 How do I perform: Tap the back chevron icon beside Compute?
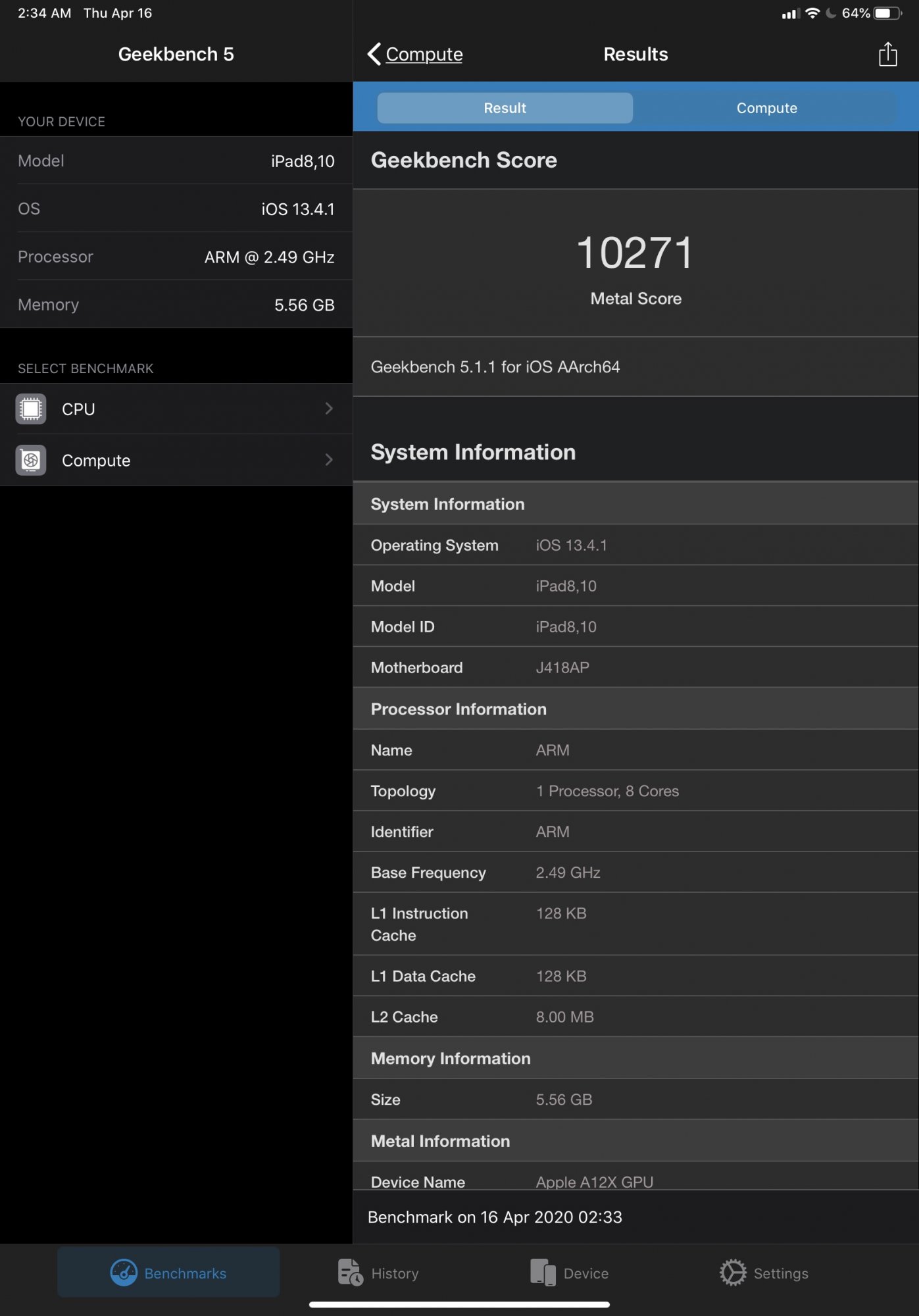pyautogui.click(x=374, y=54)
